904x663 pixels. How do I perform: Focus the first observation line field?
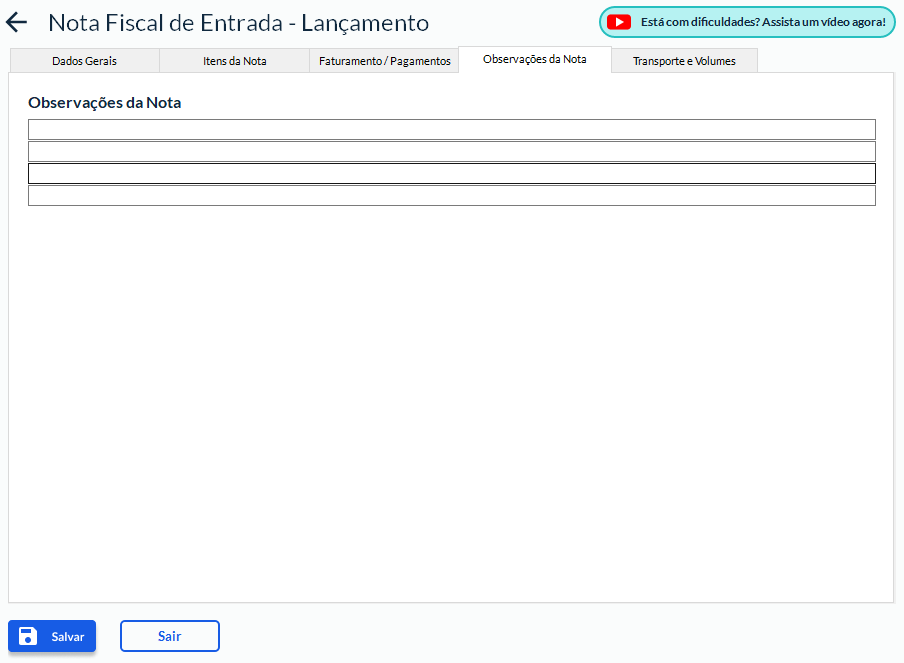point(451,129)
